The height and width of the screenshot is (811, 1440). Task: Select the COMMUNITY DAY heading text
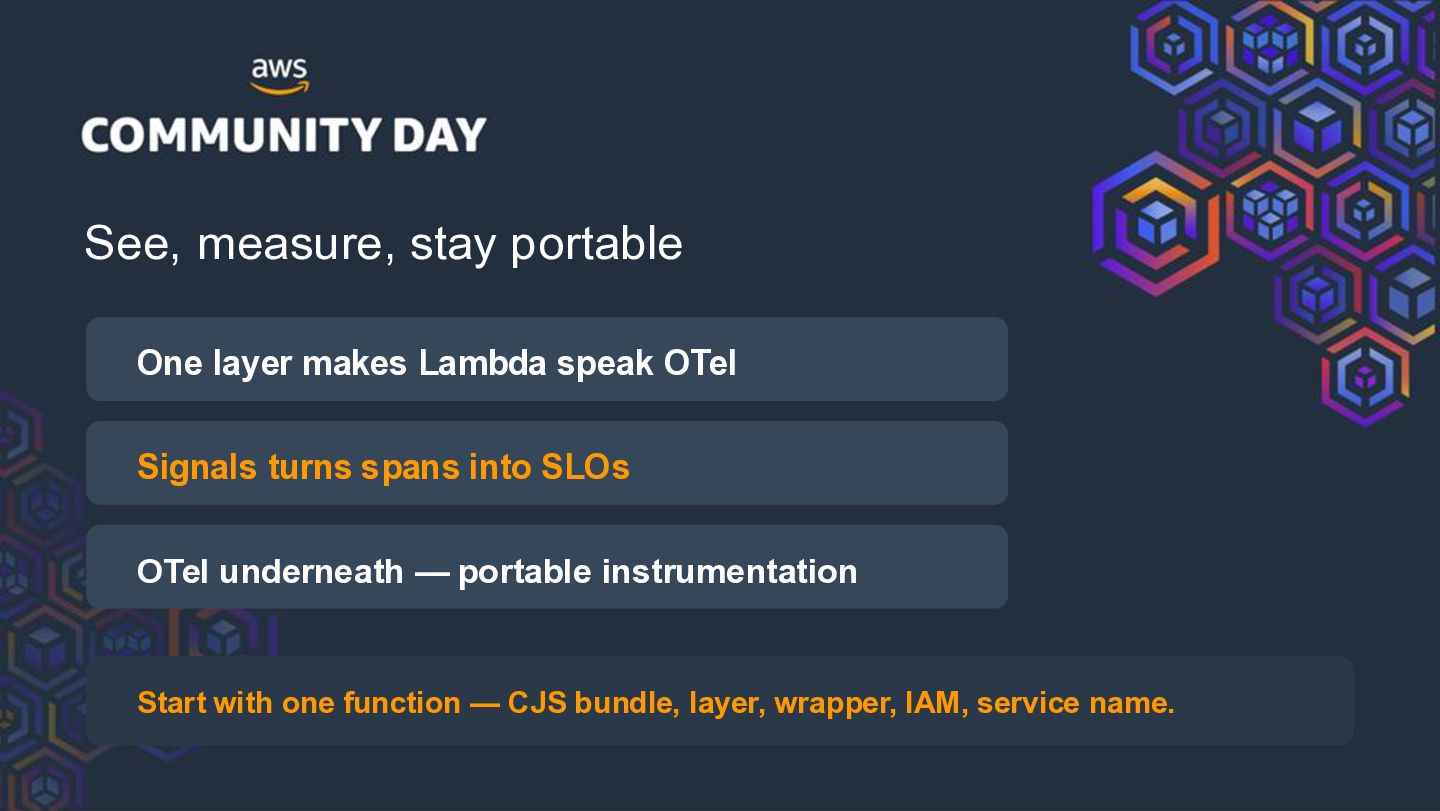tap(284, 135)
